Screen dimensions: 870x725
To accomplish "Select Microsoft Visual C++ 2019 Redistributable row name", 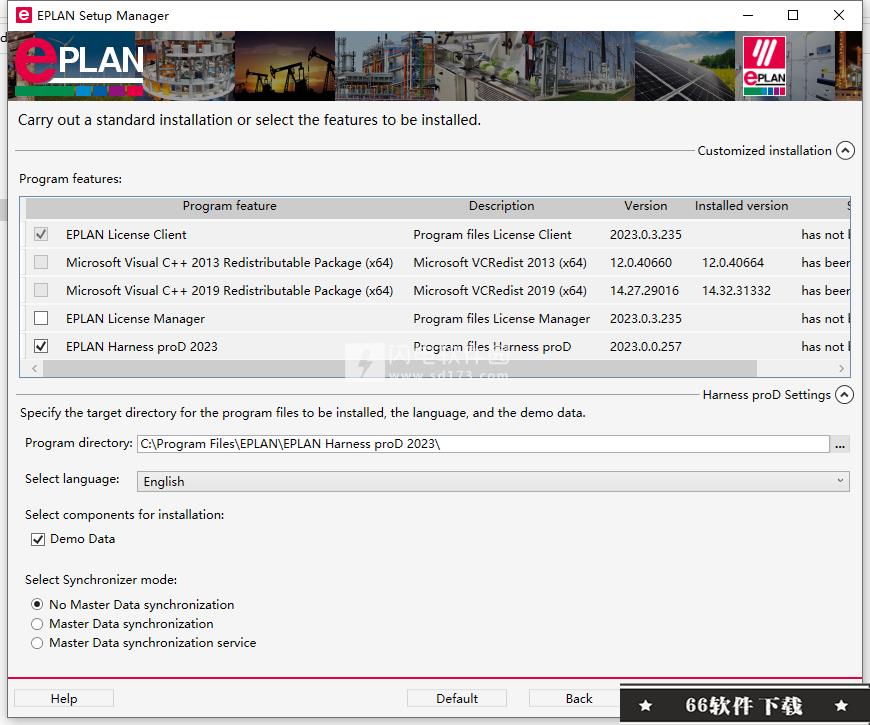I will tap(229, 291).
